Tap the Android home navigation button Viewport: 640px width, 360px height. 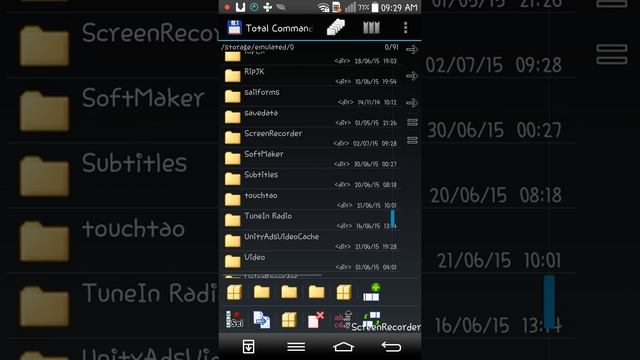click(x=343, y=347)
